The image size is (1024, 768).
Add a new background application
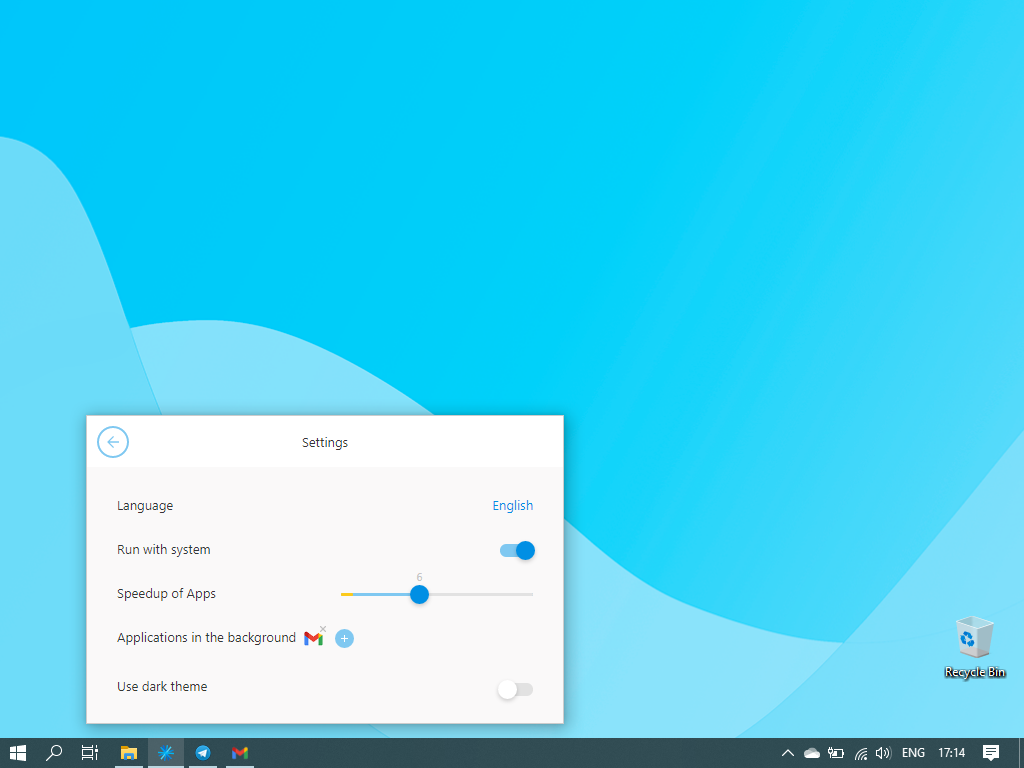click(344, 638)
